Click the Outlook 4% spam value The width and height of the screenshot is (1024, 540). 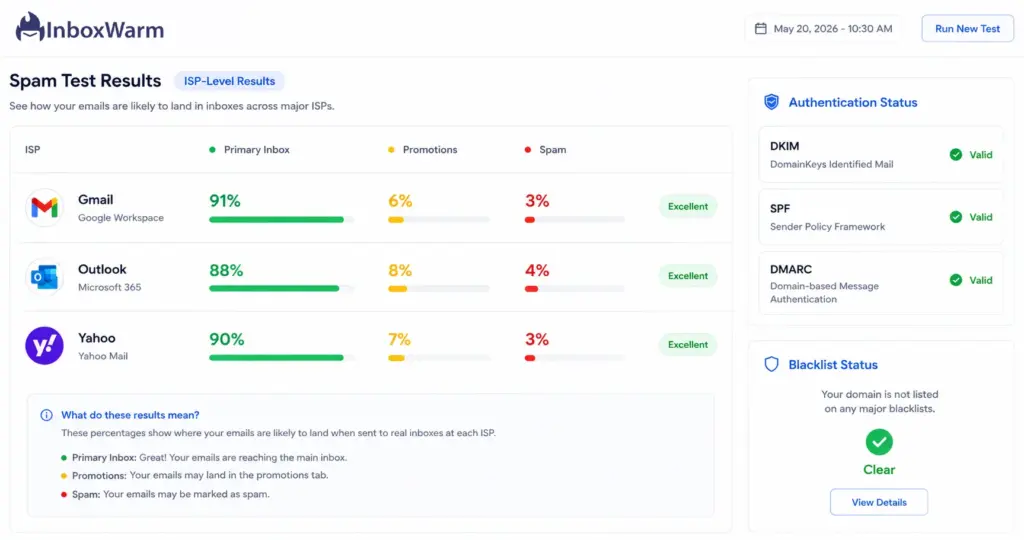(537, 270)
